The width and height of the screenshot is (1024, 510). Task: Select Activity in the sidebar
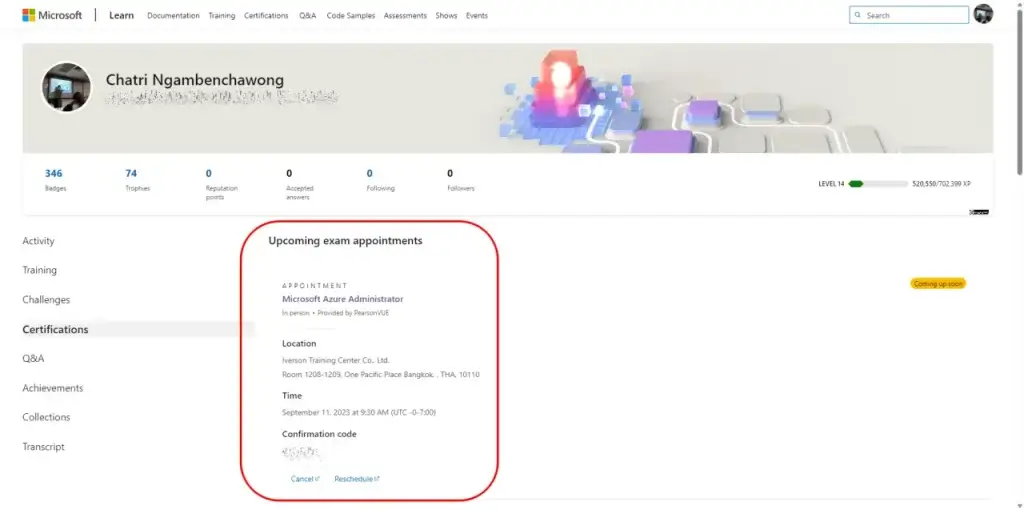pyautogui.click(x=39, y=241)
